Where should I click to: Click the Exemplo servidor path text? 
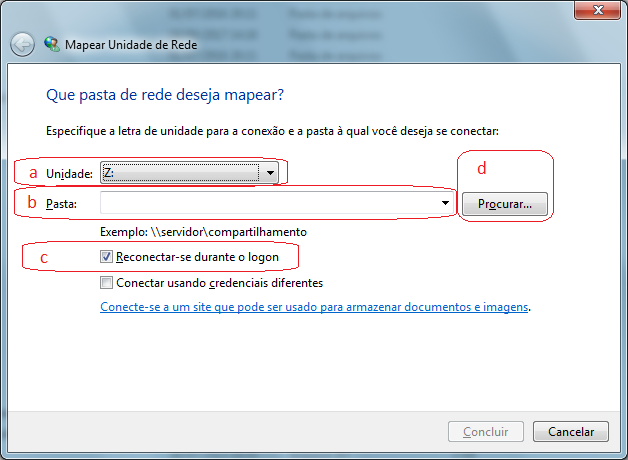point(203,232)
